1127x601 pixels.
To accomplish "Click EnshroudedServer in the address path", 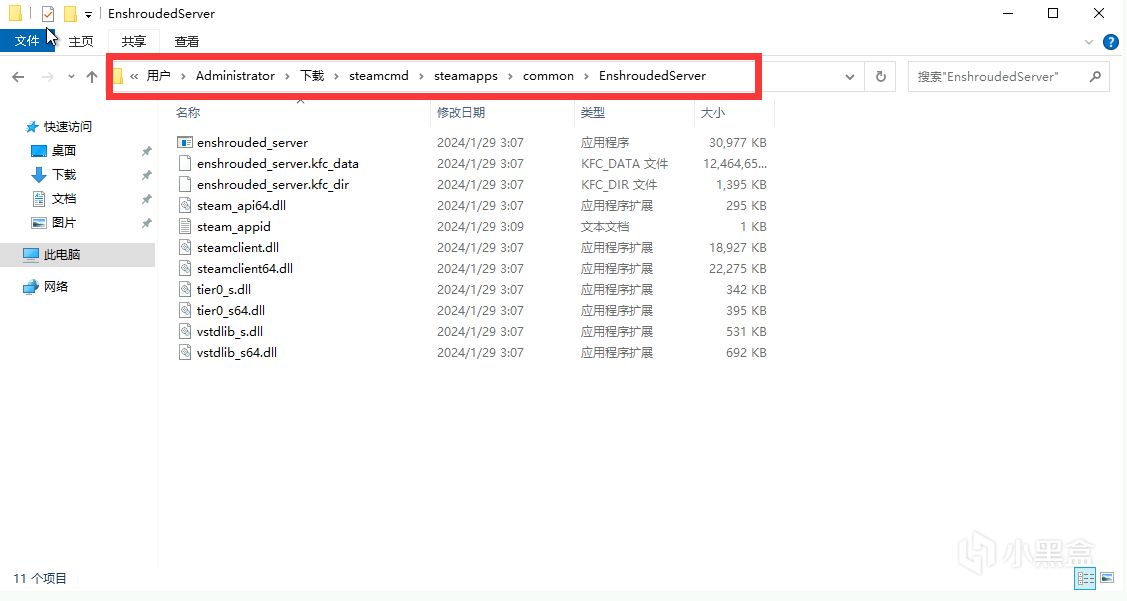I will click(653, 75).
